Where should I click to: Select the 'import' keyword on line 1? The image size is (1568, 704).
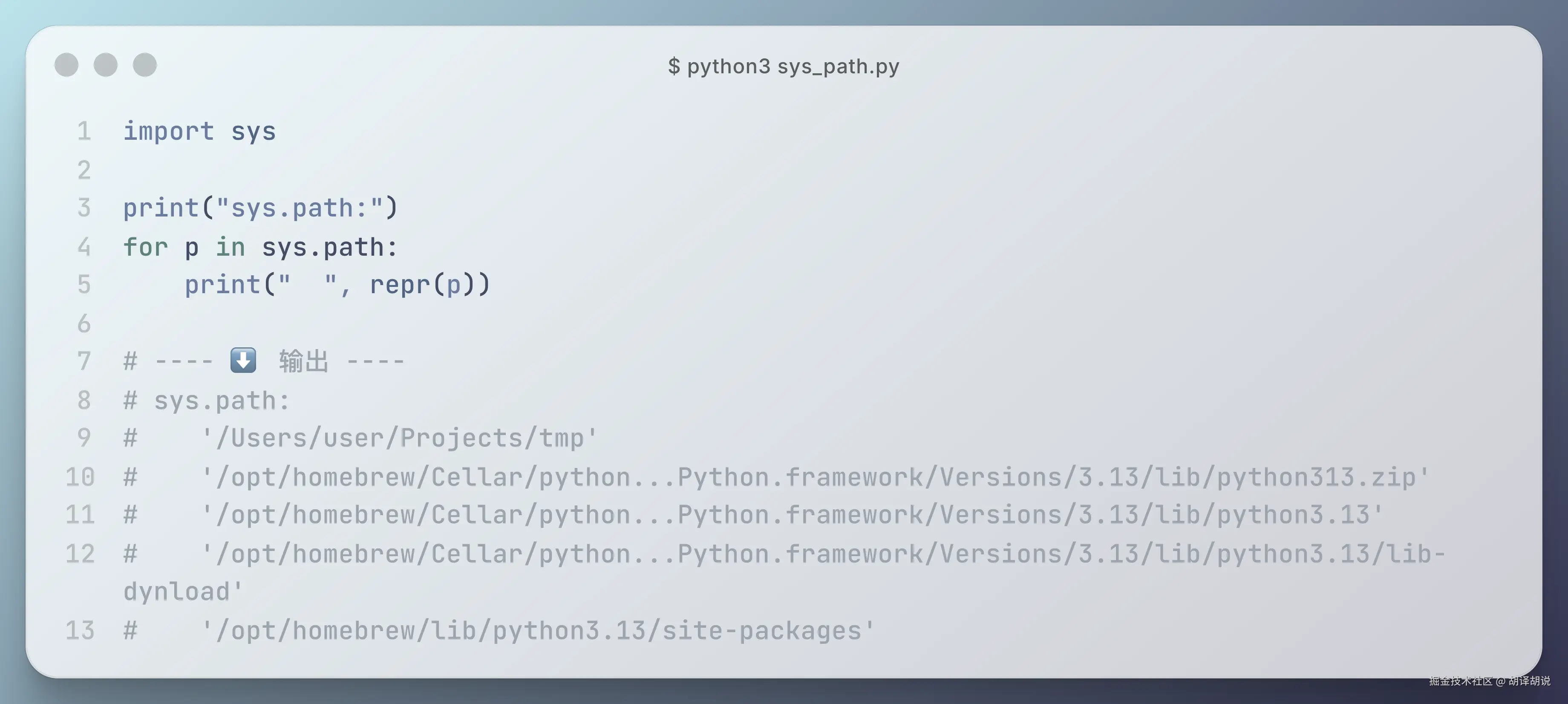pyautogui.click(x=169, y=132)
